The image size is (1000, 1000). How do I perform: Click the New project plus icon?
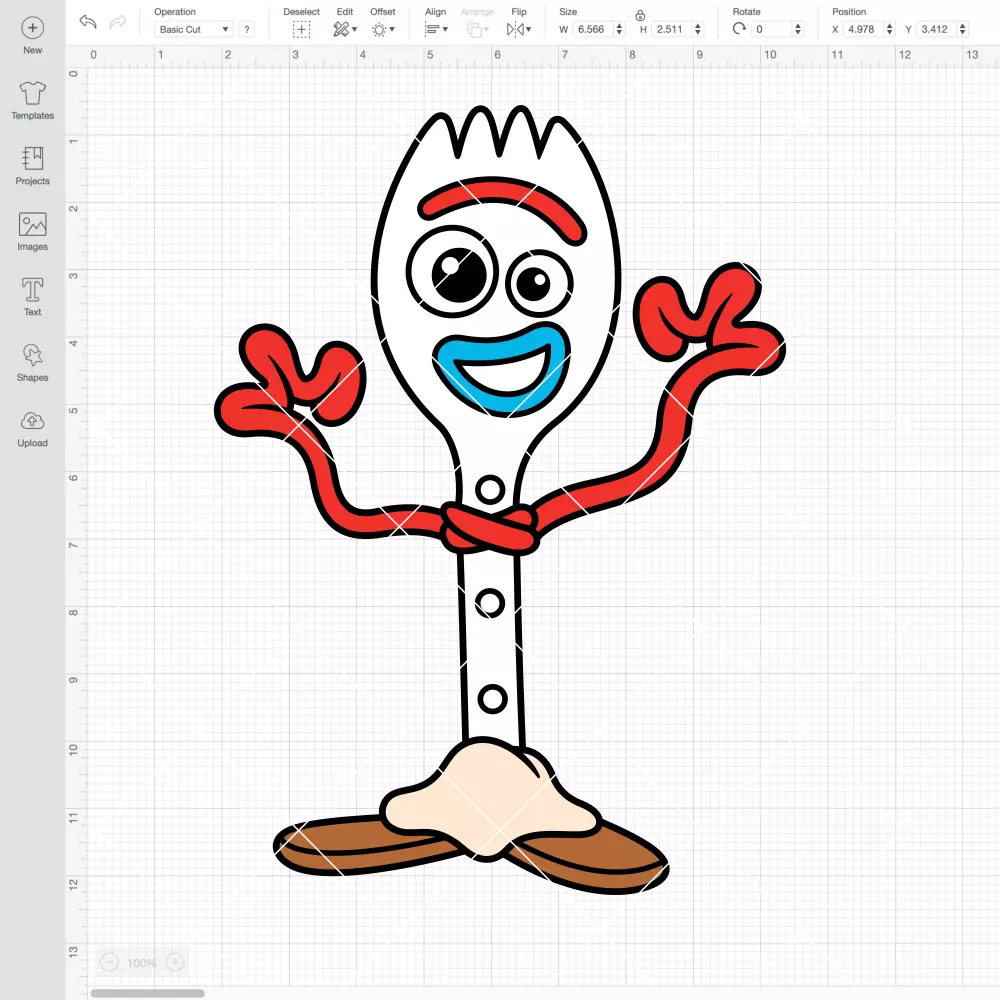(x=33, y=28)
